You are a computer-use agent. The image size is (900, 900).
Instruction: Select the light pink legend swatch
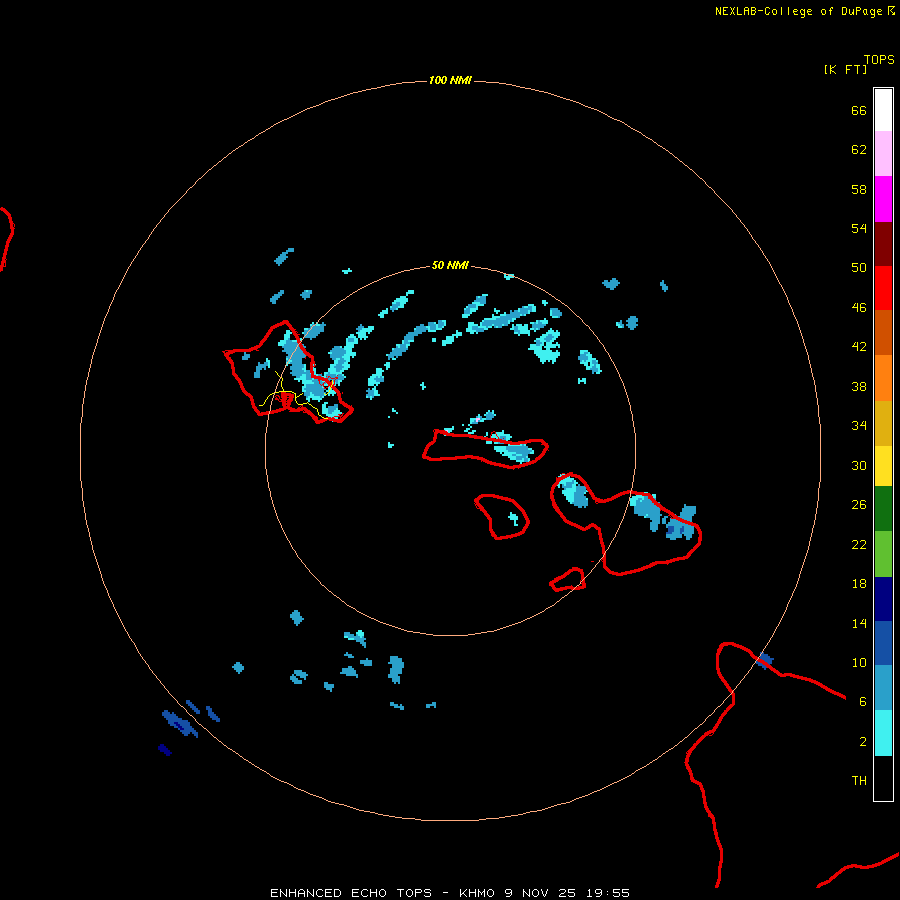(883, 153)
